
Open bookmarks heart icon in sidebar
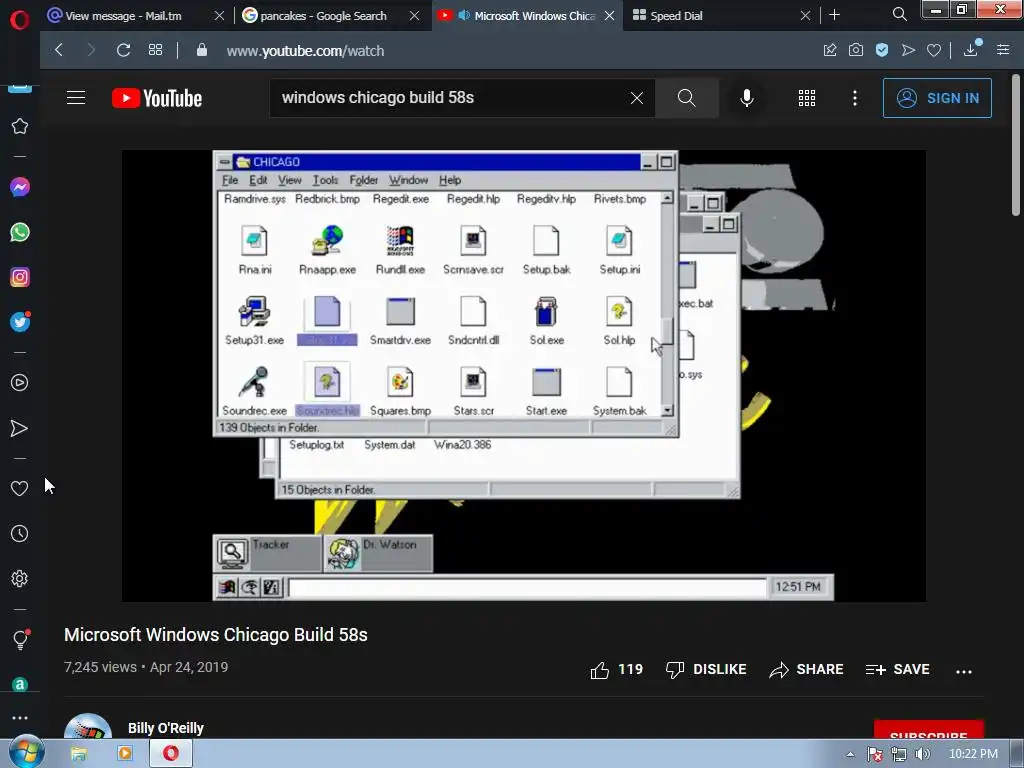point(20,488)
